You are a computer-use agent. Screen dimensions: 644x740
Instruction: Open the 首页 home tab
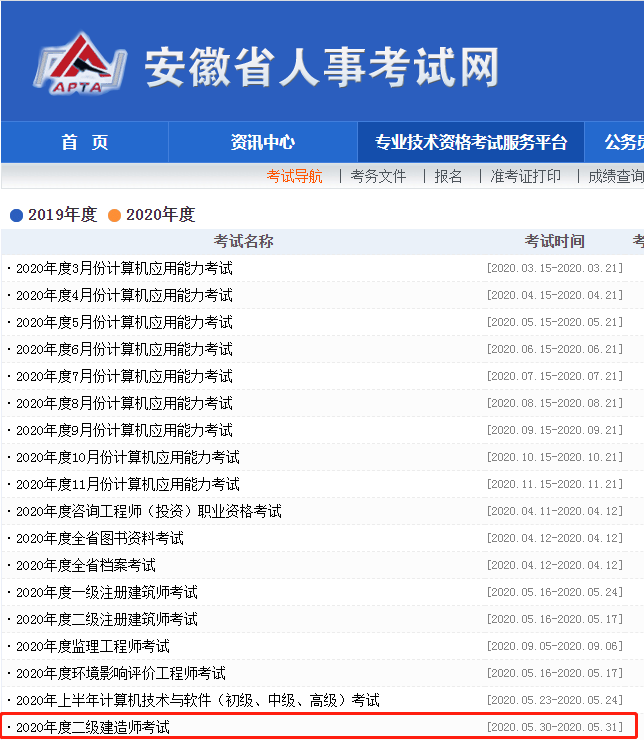(85, 142)
